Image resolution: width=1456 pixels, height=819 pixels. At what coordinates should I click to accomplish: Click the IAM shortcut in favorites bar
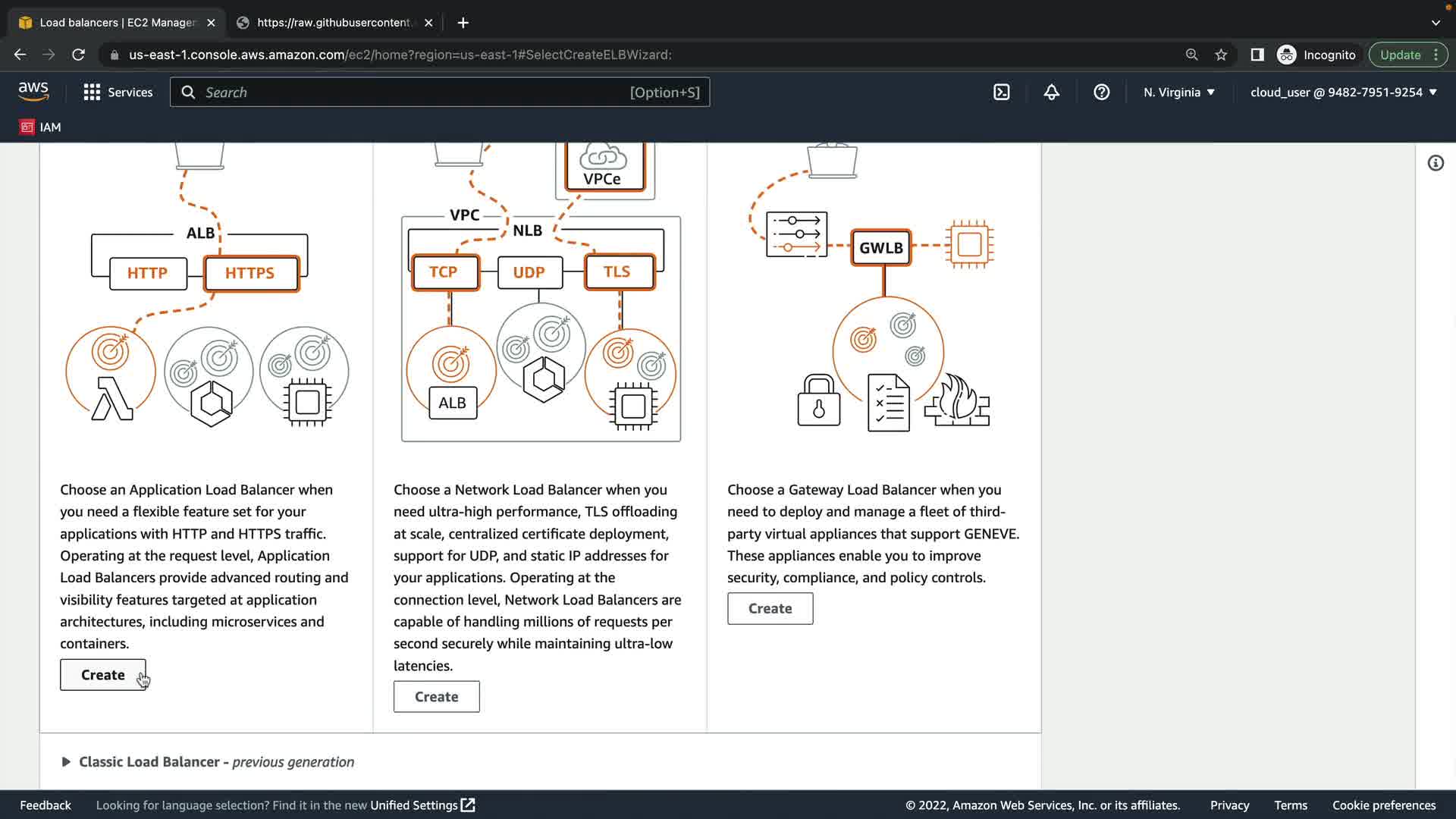coord(40,127)
